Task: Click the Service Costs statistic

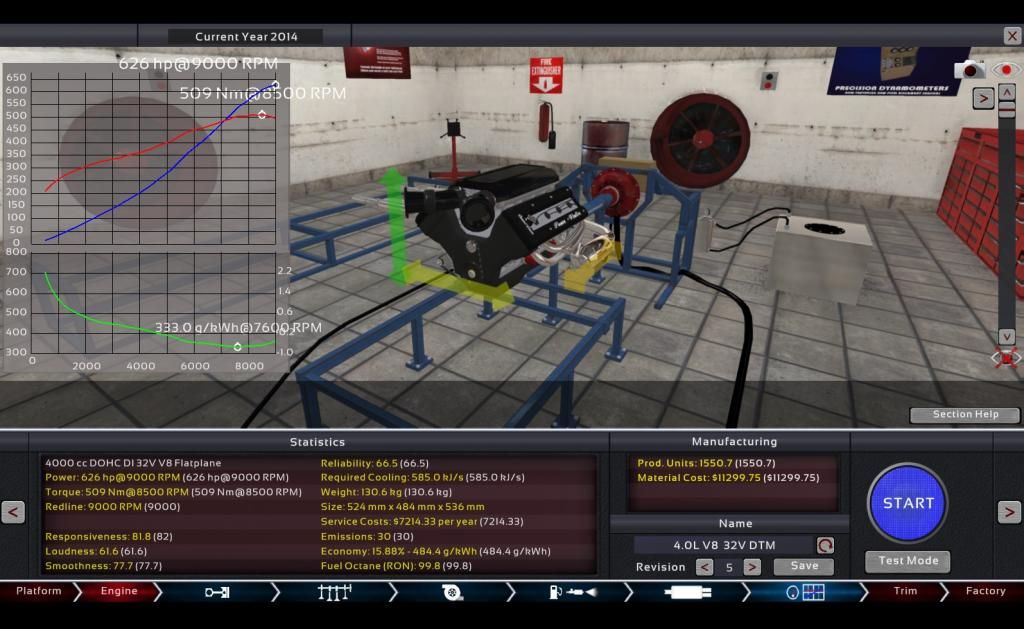Action: click(x=421, y=521)
